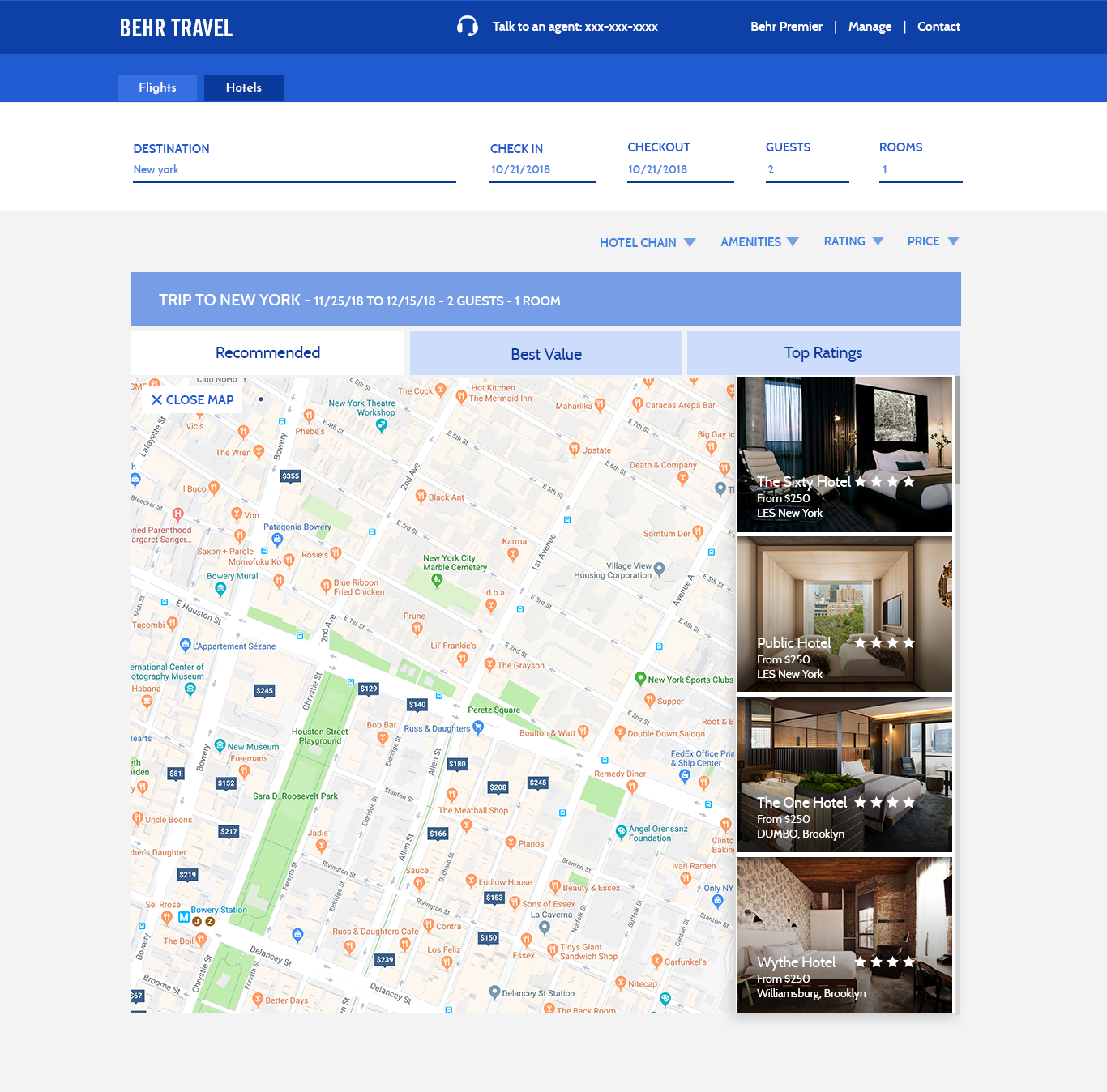Click the $180 hotel price marker

(457, 764)
